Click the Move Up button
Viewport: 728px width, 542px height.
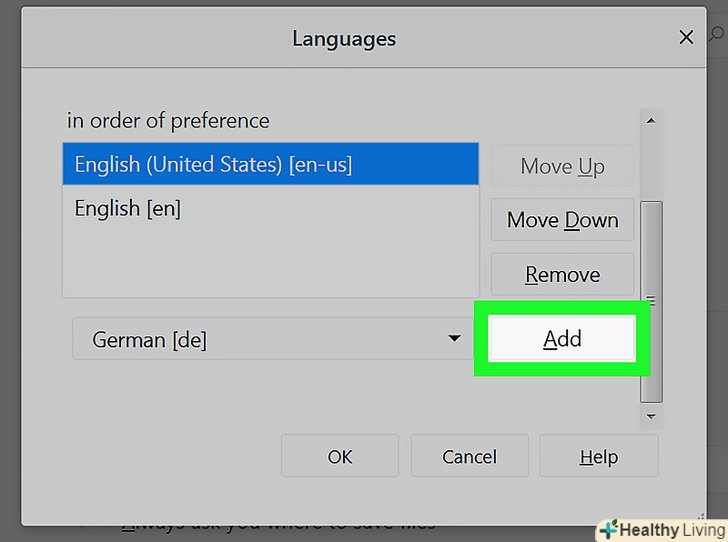[562, 166]
